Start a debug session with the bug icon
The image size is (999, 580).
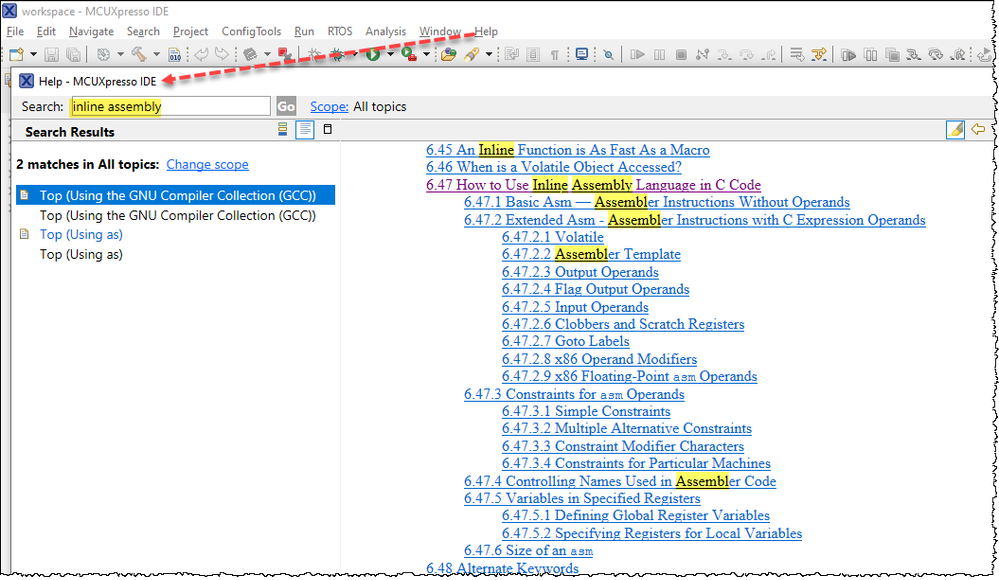click(x=336, y=55)
